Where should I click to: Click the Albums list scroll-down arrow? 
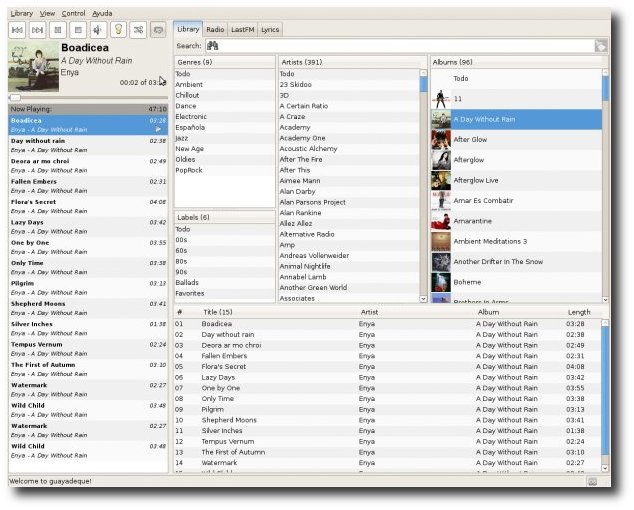coord(605,300)
